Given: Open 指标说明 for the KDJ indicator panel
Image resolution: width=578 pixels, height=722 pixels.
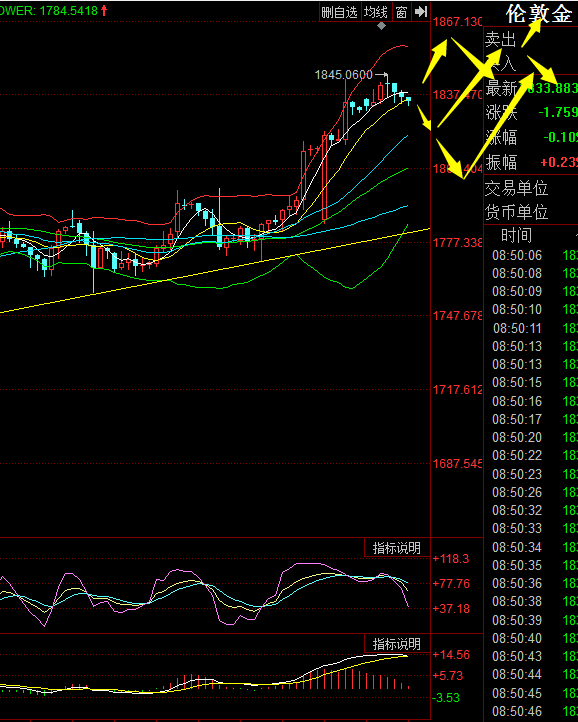Looking at the screenshot, I should coord(397,548).
